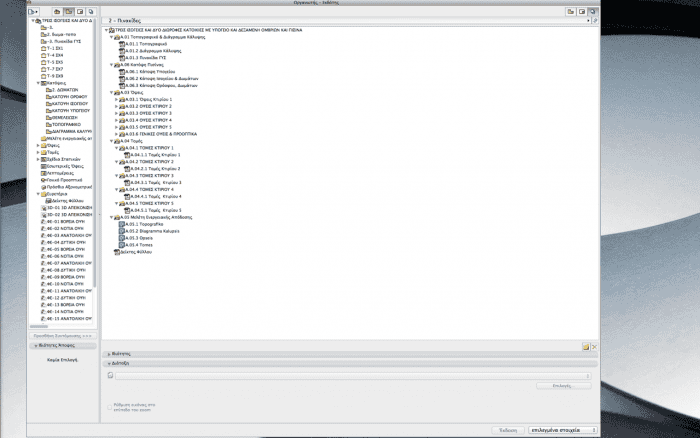Viewport: 700px width, 438px height.
Task: Open the '2 – Πινακίδες' path dropdown
Action: (x=346, y=21)
